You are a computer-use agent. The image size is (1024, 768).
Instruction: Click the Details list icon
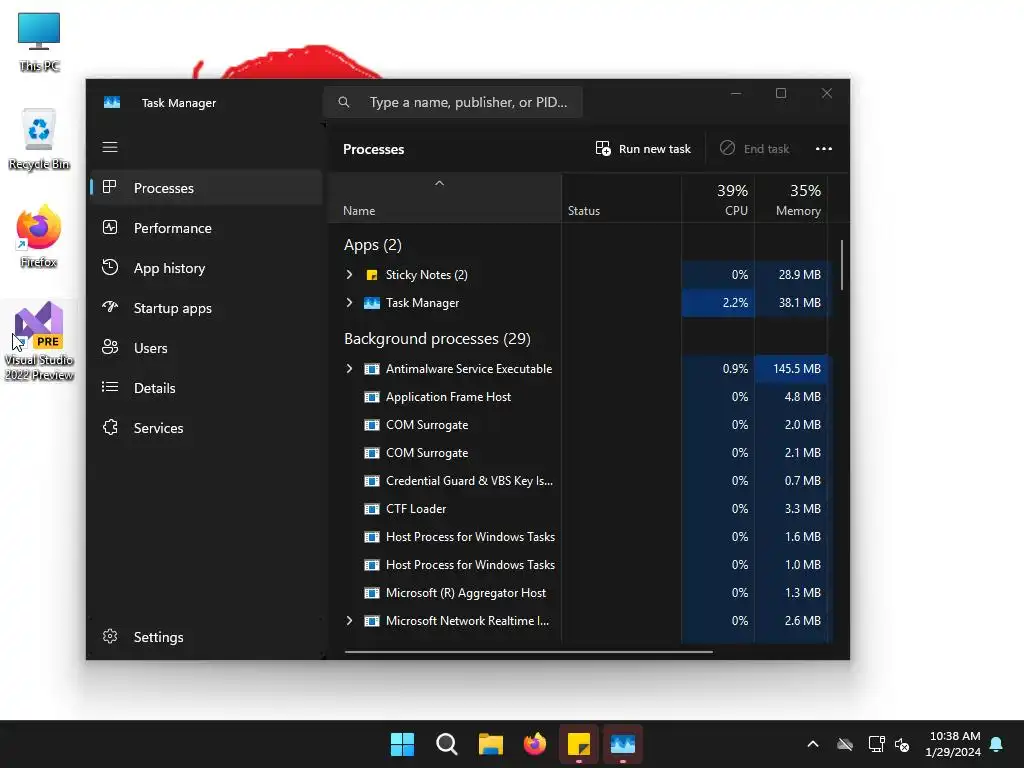point(110,387)
